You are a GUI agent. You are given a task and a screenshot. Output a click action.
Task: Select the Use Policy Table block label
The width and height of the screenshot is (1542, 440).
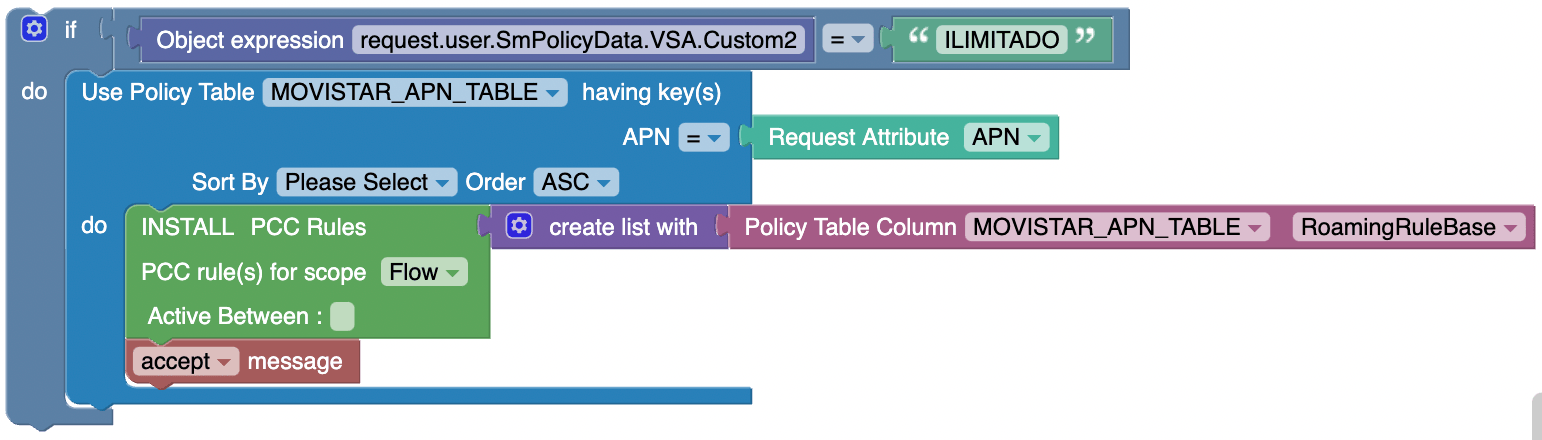click(x=168, y=93)
